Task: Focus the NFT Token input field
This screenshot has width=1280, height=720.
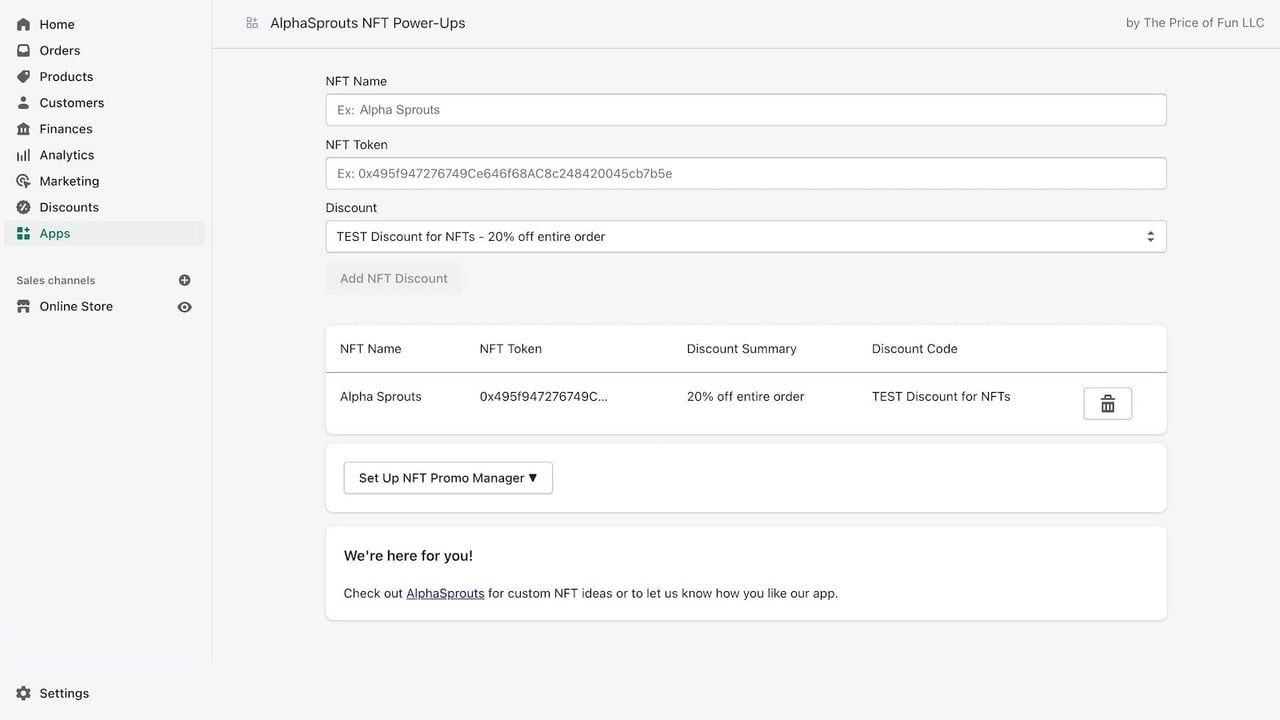Action: click(746, 173)
